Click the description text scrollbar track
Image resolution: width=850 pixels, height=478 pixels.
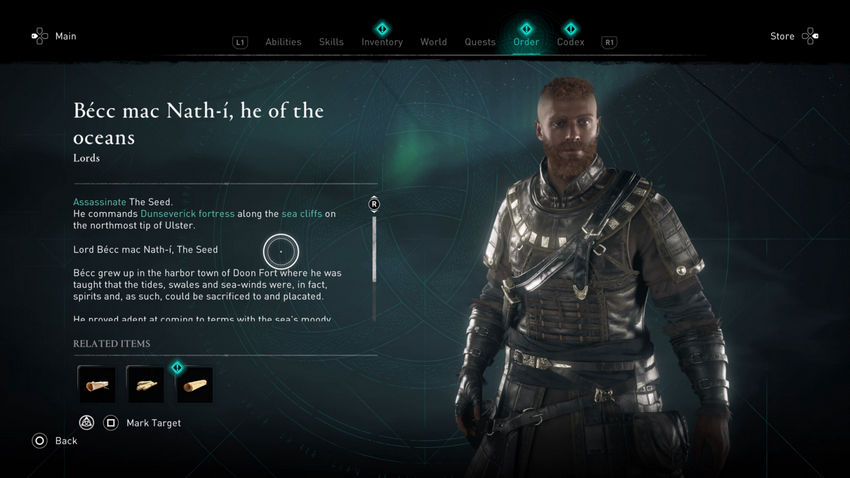point(374,267)
